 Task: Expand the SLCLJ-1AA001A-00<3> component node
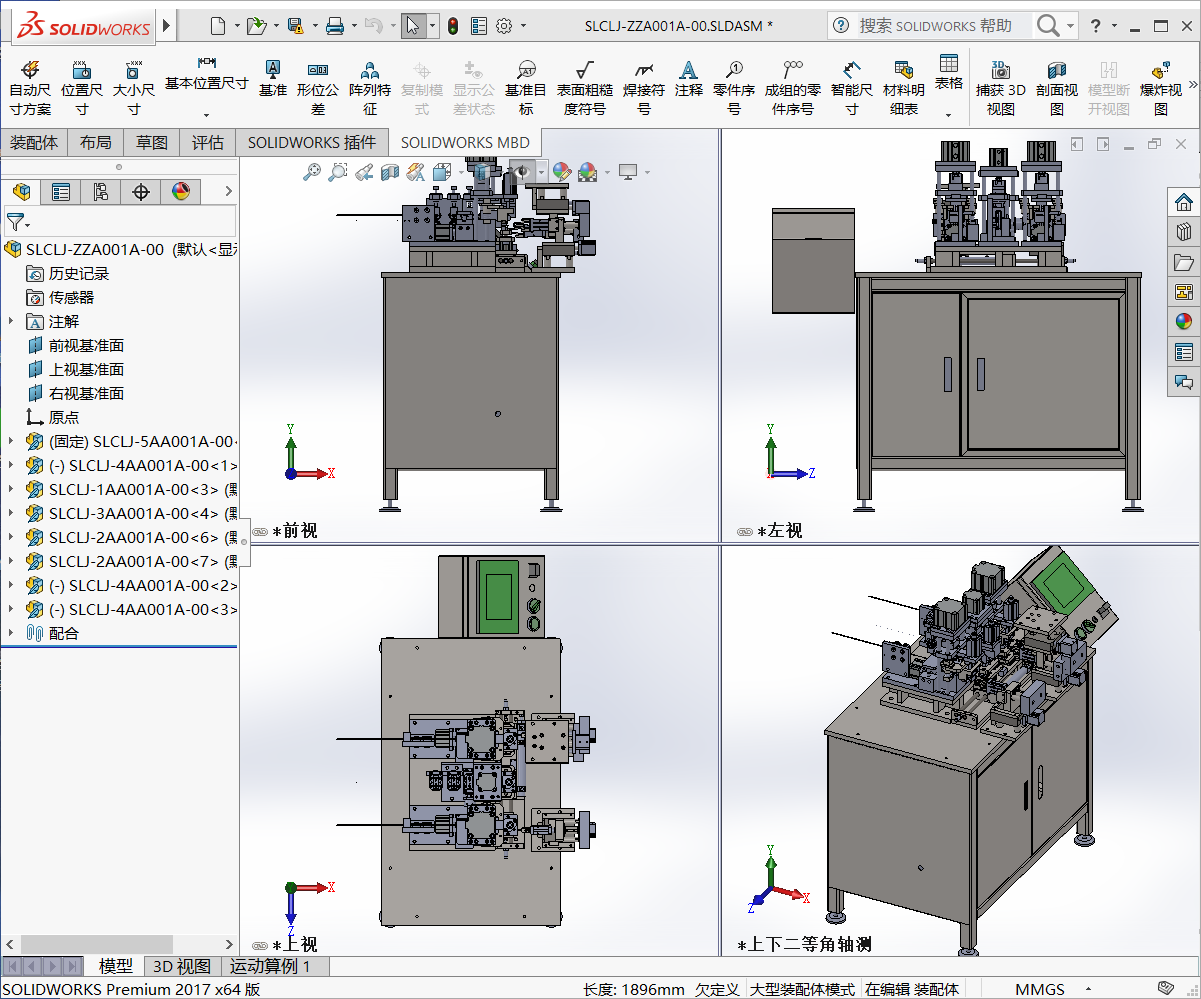(11, 489)
